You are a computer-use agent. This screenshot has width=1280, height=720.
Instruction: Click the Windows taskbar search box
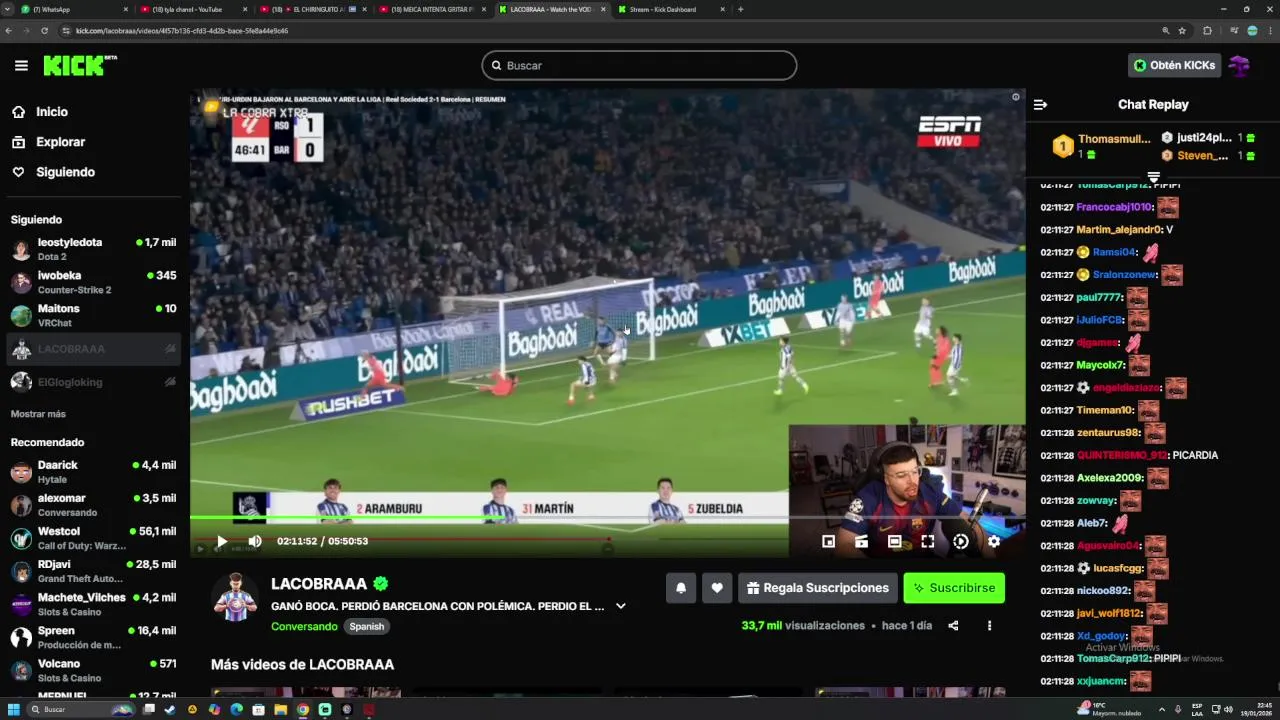click(x=80, y=710)
